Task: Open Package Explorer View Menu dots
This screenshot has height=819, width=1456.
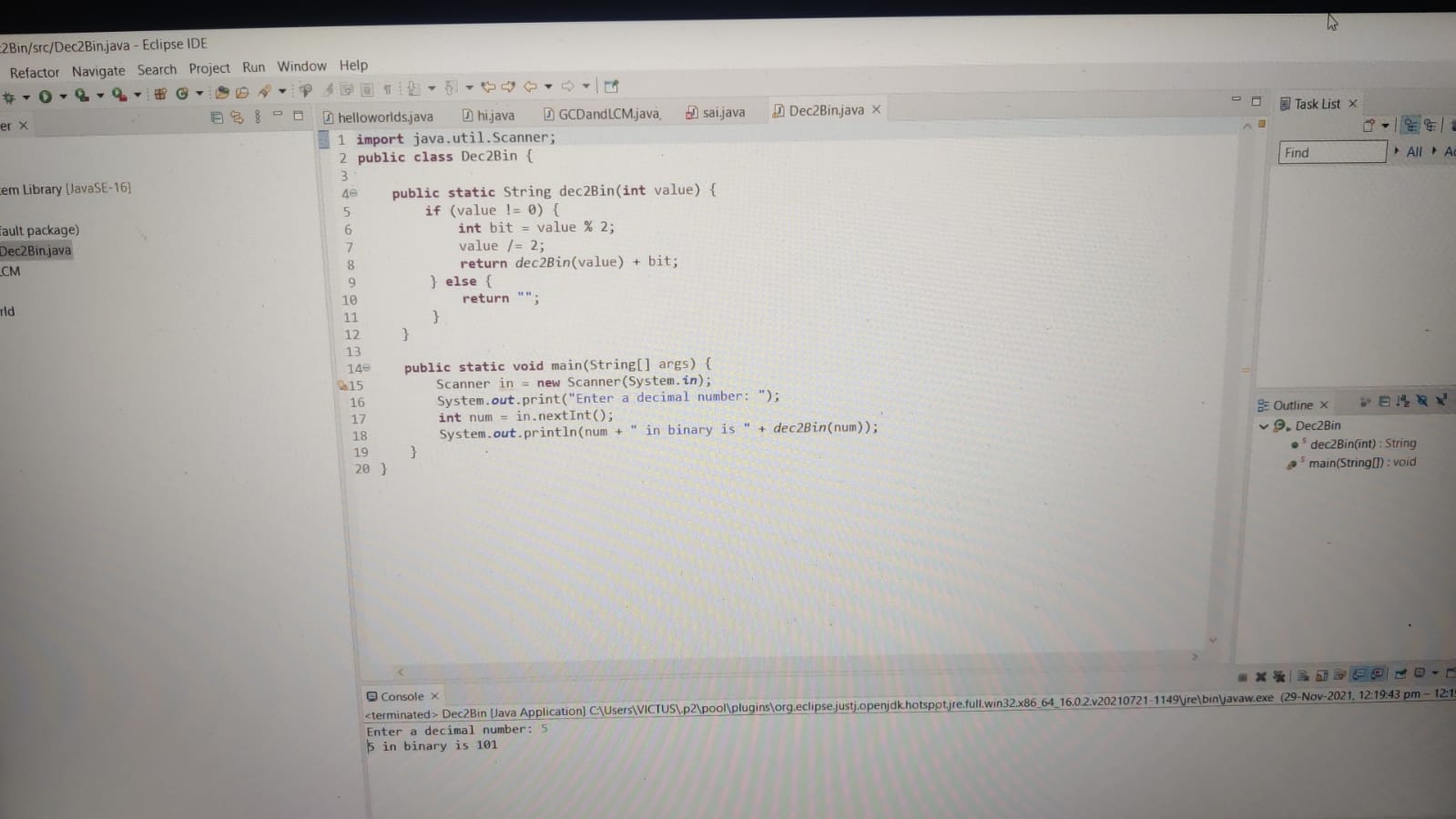Action: (x=258, y=117)
